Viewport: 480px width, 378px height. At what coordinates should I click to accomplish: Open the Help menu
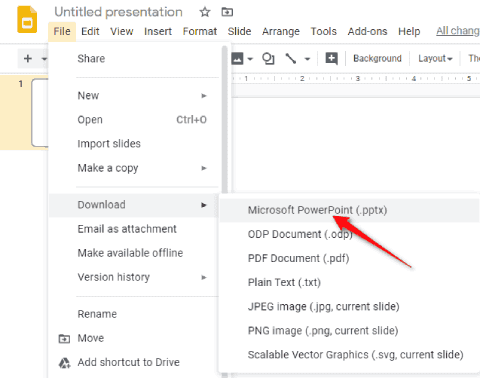(x=409, y=31)
